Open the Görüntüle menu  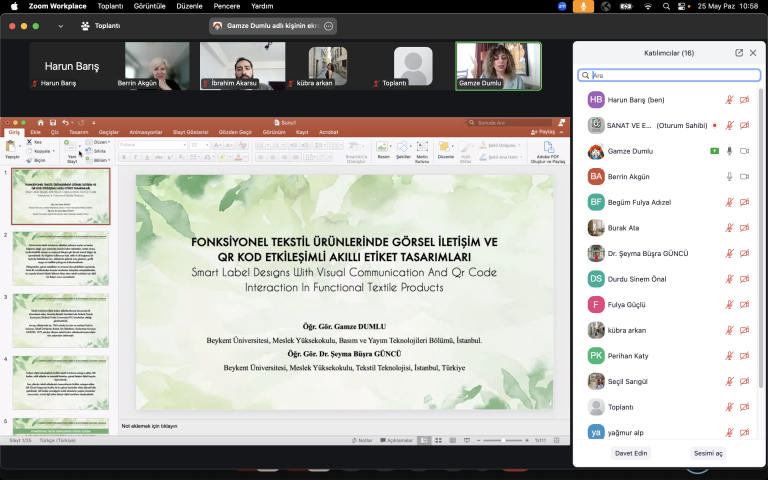[150, 6]
